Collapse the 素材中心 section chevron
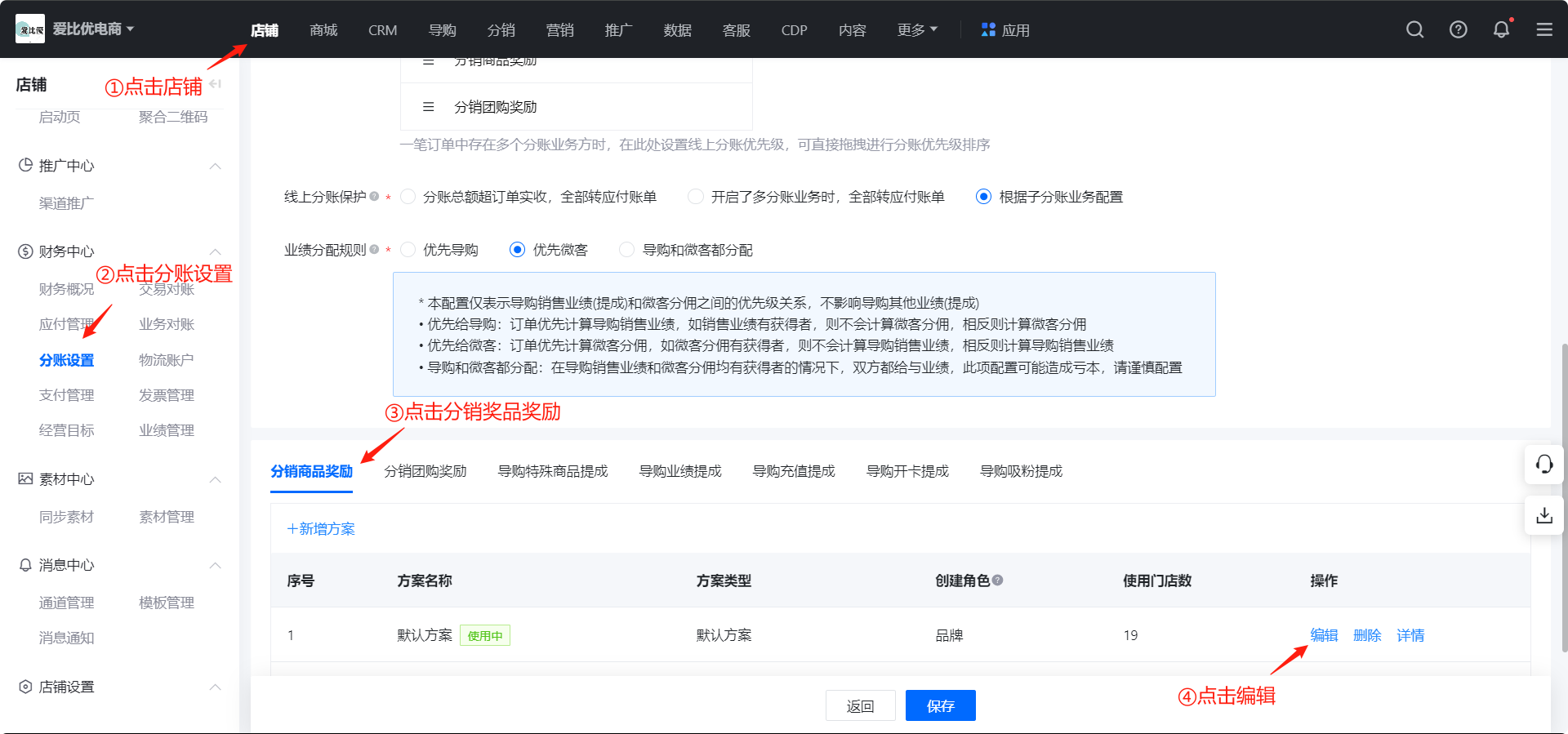1568x734 pixels. (216, 479)
